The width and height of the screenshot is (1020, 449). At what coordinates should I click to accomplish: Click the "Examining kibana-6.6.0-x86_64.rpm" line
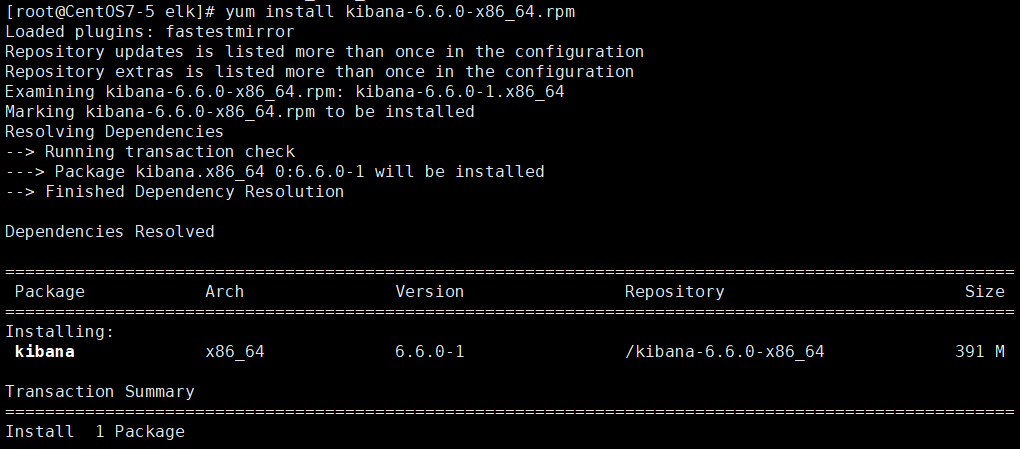click(x=285, y=92)
